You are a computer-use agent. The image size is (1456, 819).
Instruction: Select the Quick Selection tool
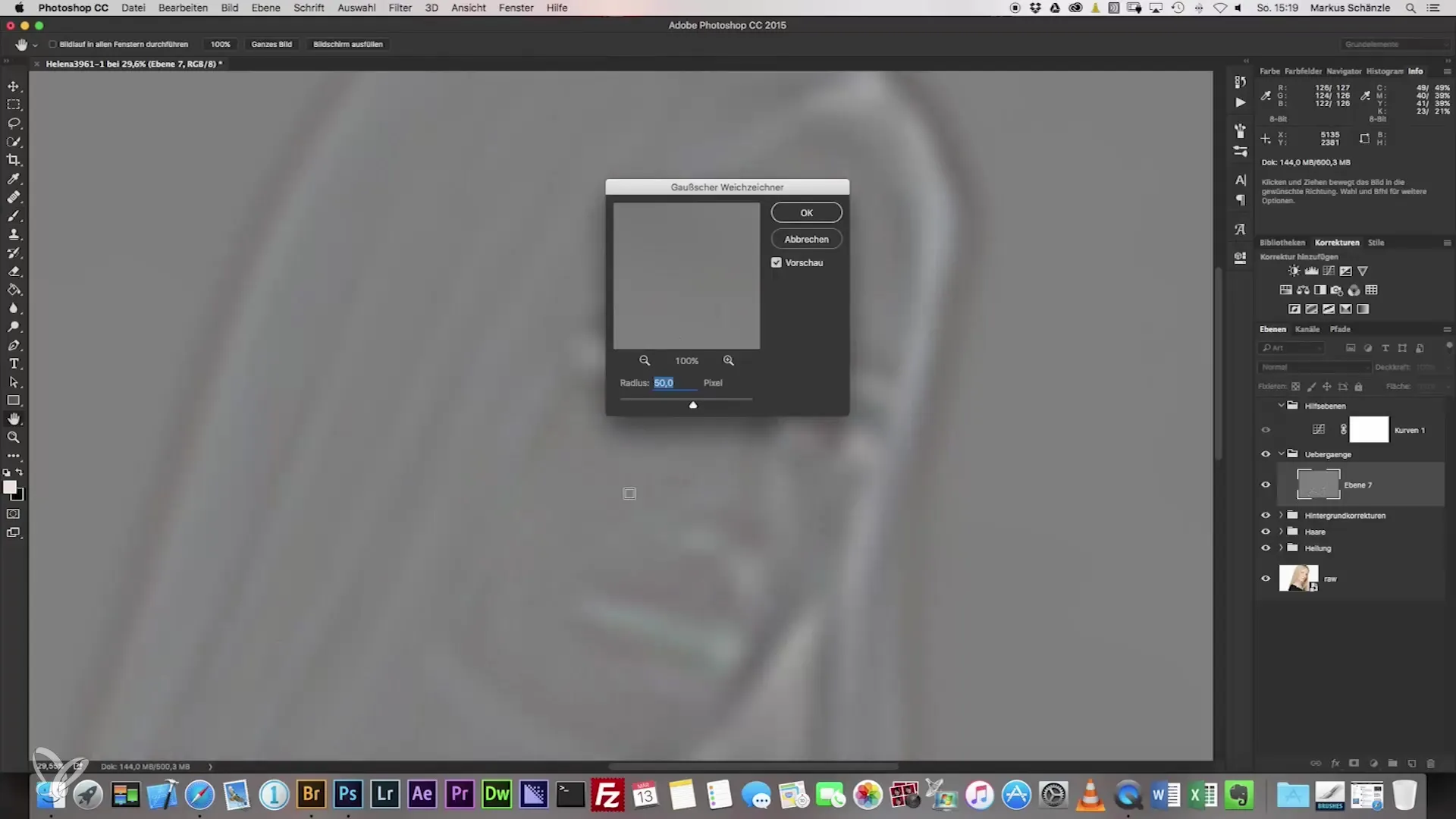[x=14, y=142]
